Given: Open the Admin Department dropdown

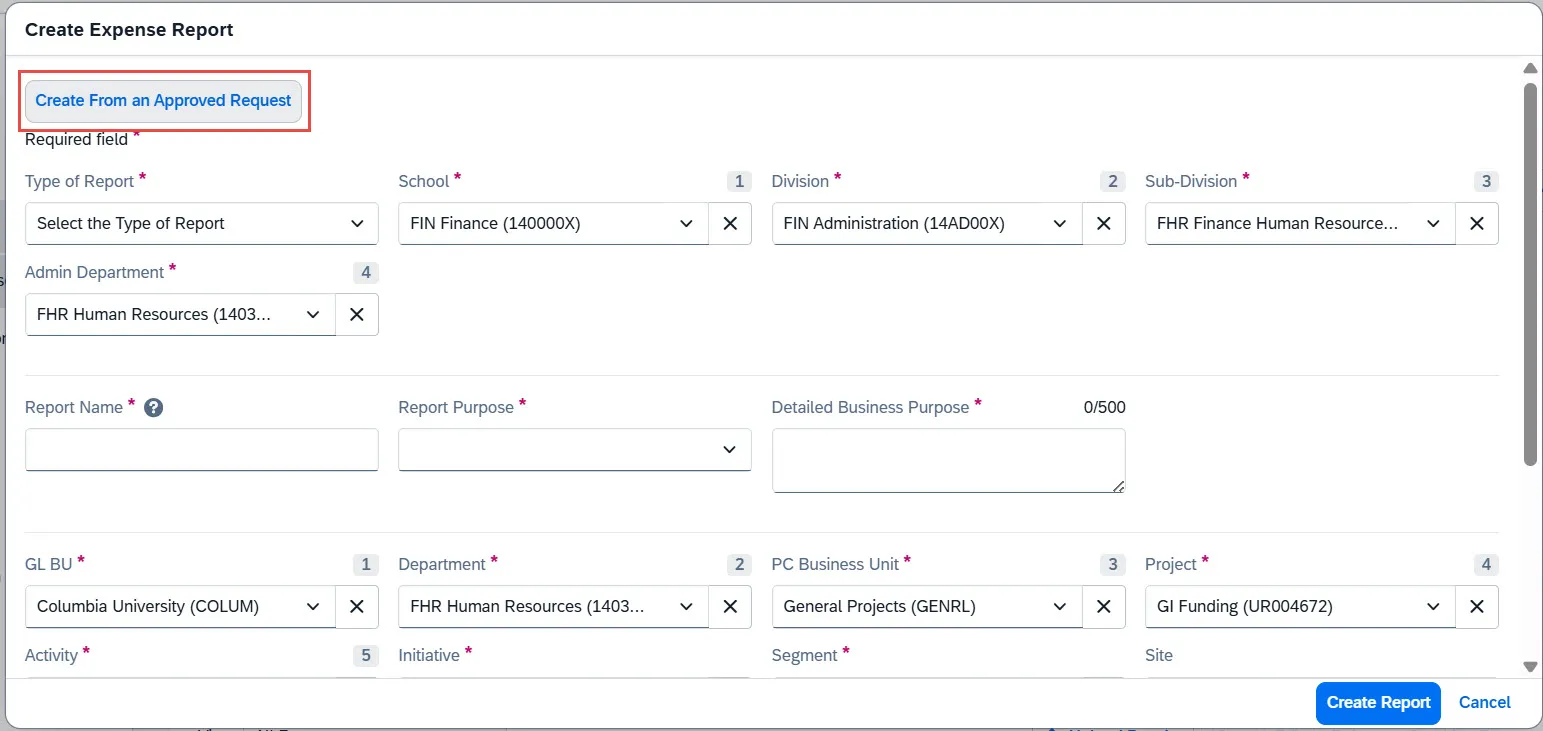Looking at the screenshot, I should 180,314.
